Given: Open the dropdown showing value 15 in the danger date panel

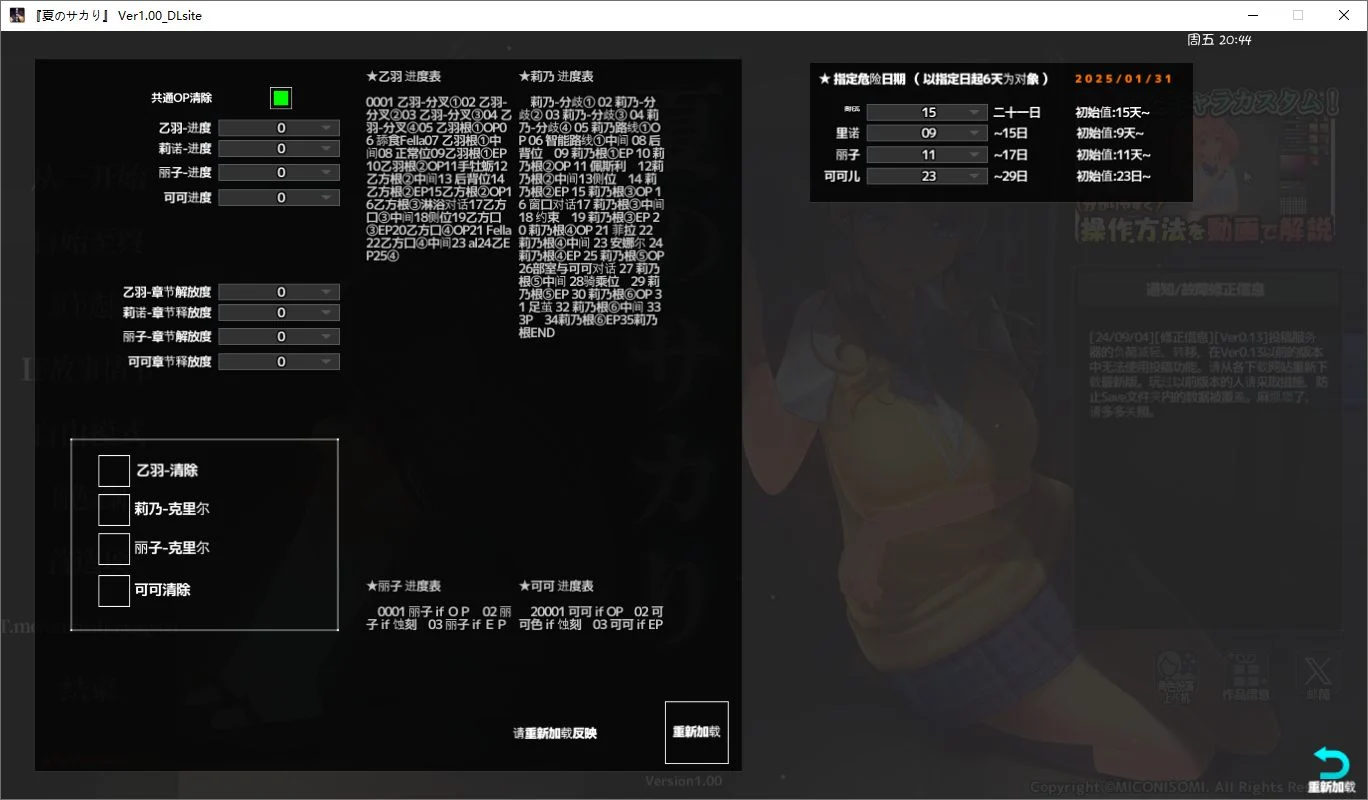Looking at the screenshot, I should pyautogui.click(x=927, y=112).
